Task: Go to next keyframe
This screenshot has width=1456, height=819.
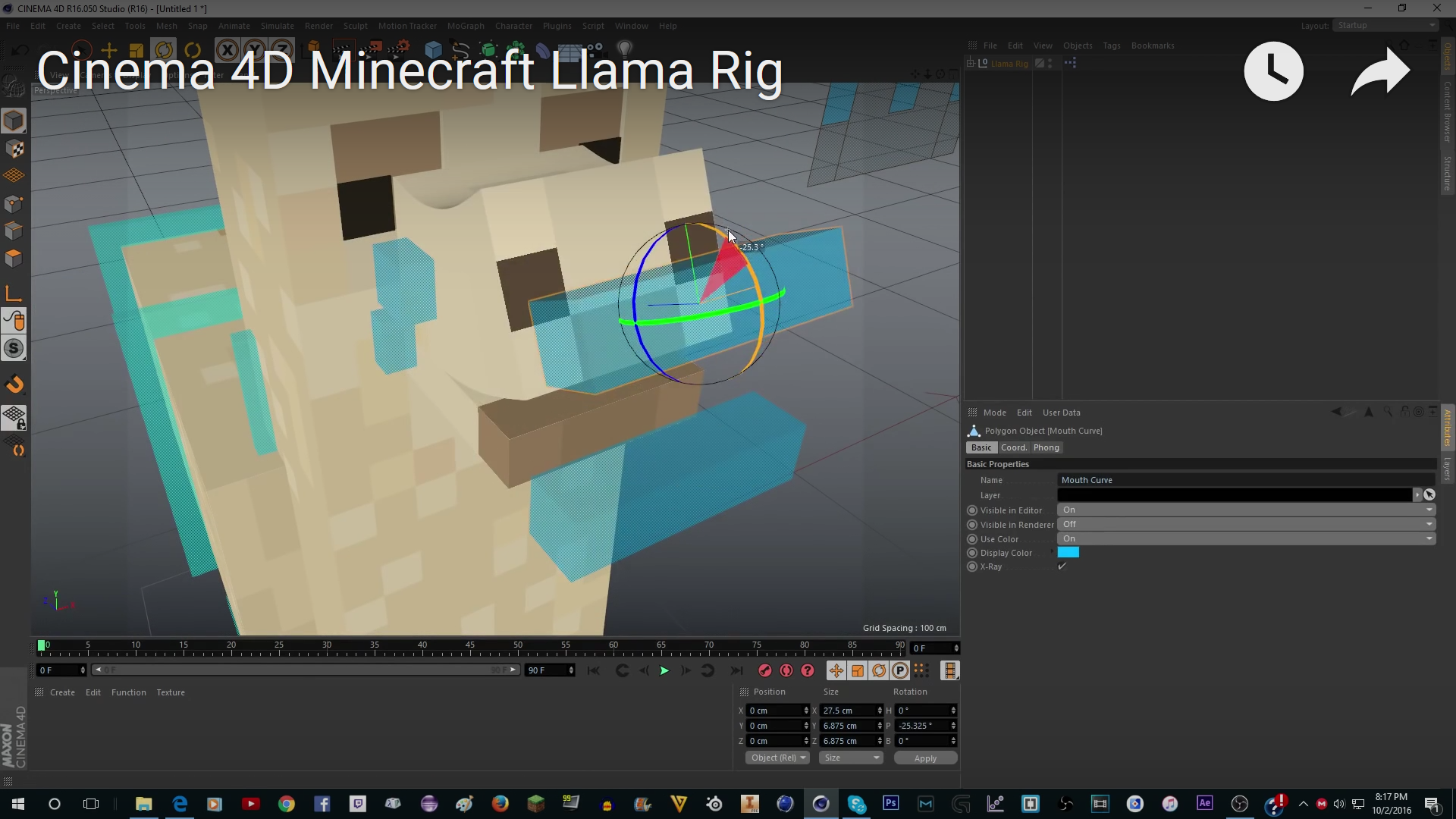Action: (x=708, y=670)
